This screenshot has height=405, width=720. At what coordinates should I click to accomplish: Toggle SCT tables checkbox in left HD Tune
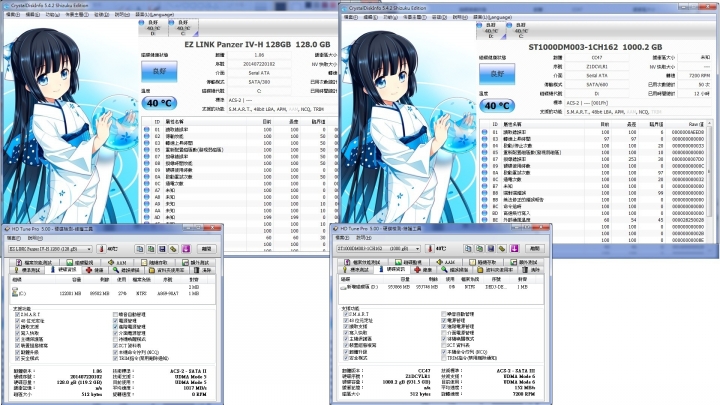pos(116,345)
